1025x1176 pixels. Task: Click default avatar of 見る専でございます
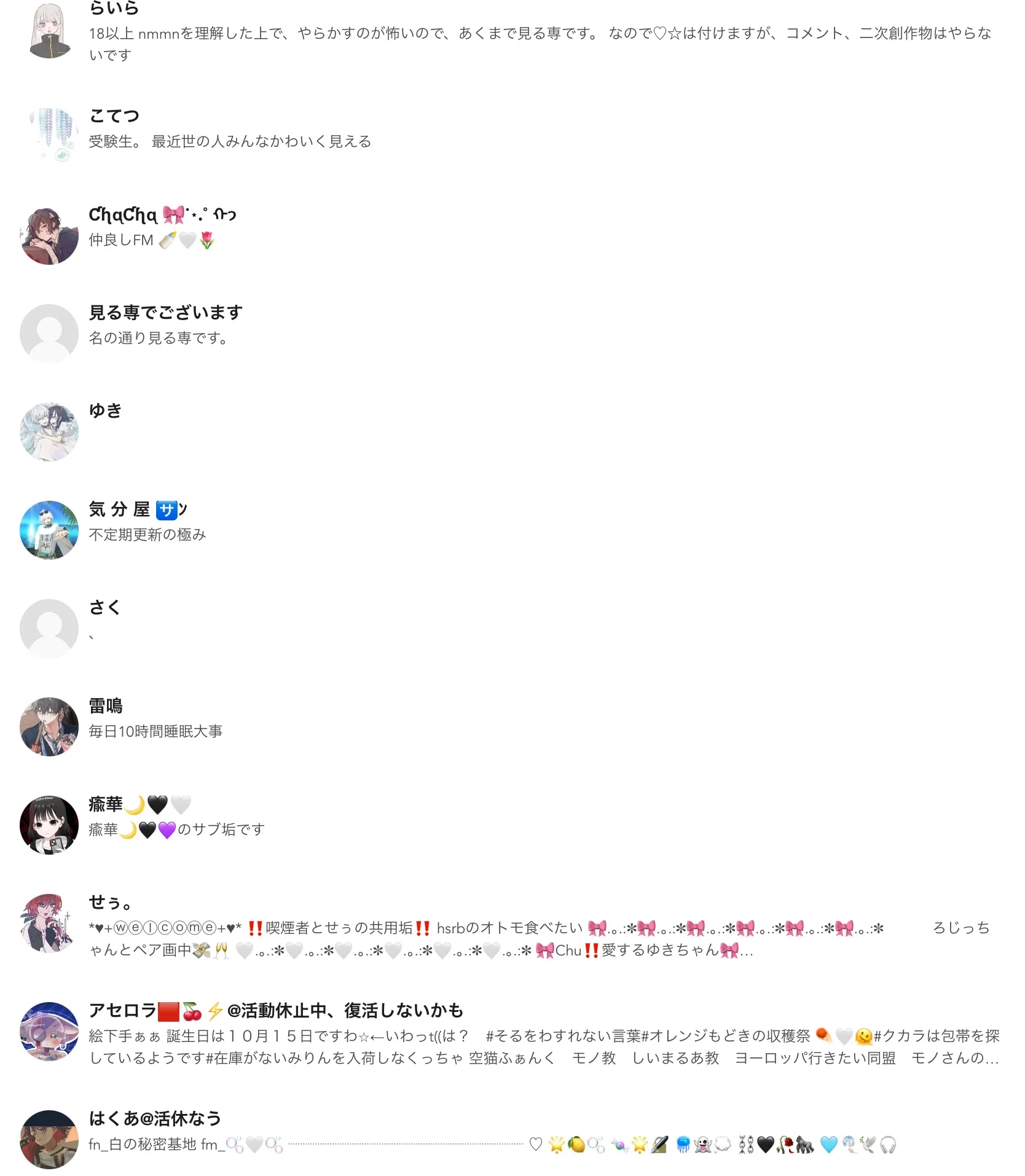pyautogui.click(x=49, y=333)
